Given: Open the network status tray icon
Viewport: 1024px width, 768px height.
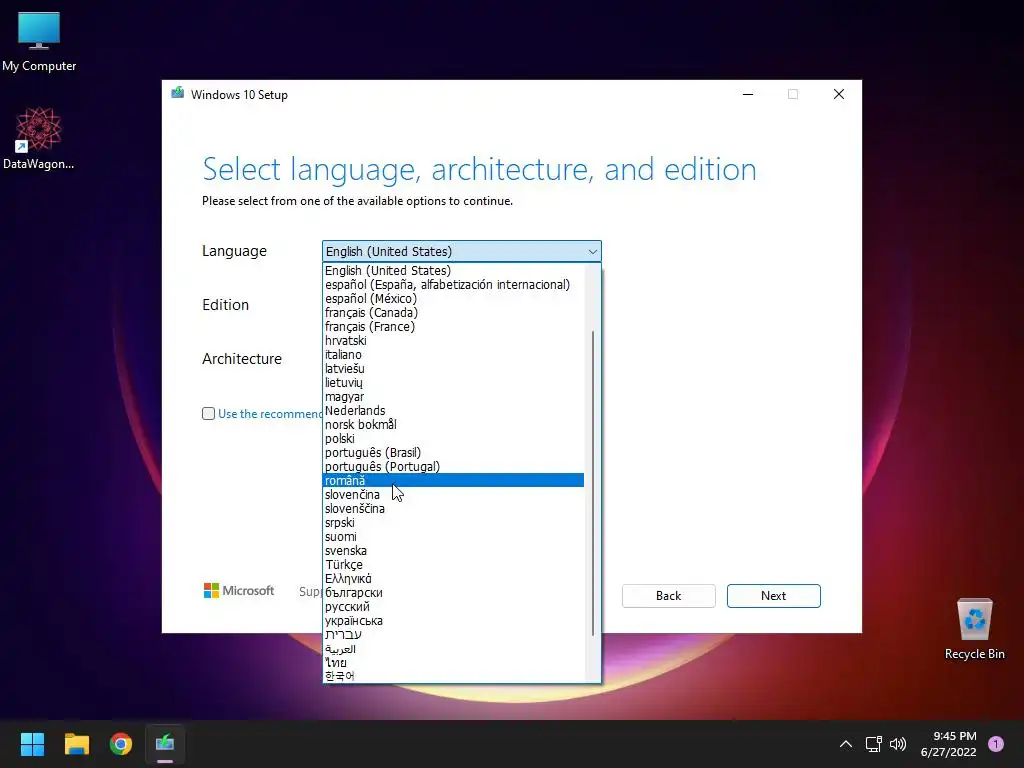Looking at the screenshot, I should (x=873, y=744).
